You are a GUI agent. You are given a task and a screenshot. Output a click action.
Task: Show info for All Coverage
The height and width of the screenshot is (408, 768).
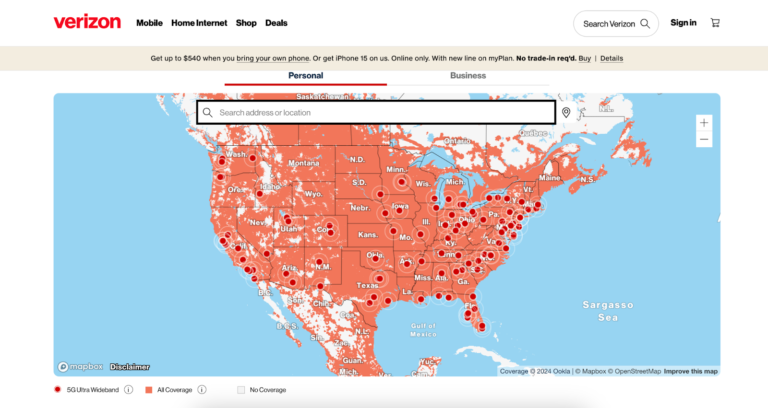click(x=202, y=390)
